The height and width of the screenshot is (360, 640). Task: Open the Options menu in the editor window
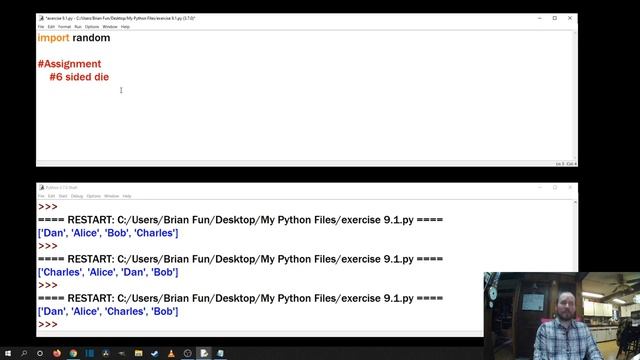92,27
